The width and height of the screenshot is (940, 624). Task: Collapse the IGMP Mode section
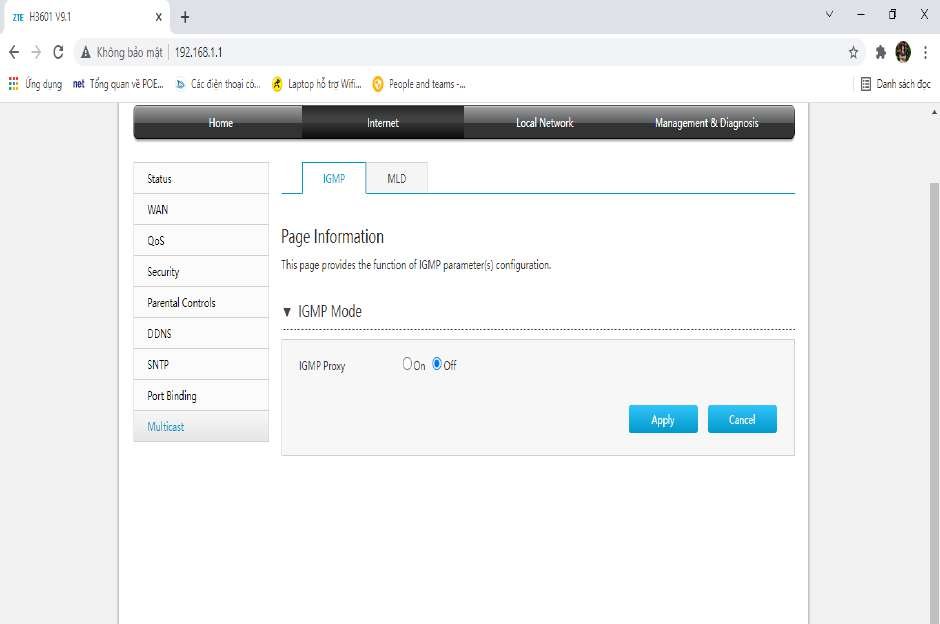(287, 312)
